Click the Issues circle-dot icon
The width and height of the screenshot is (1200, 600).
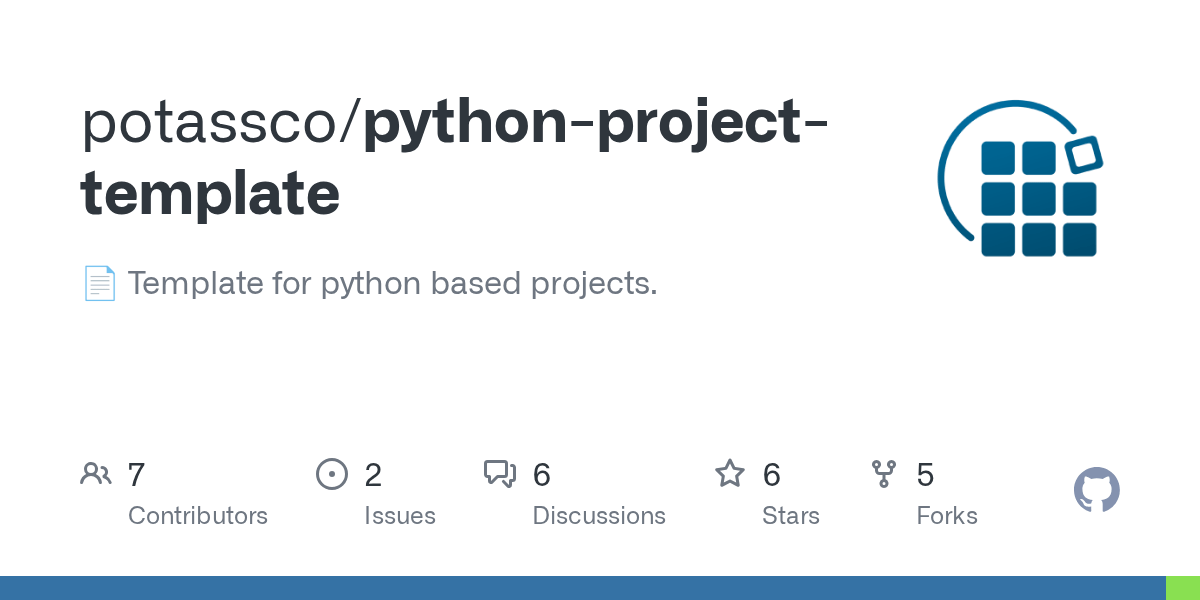click(331, 474)
